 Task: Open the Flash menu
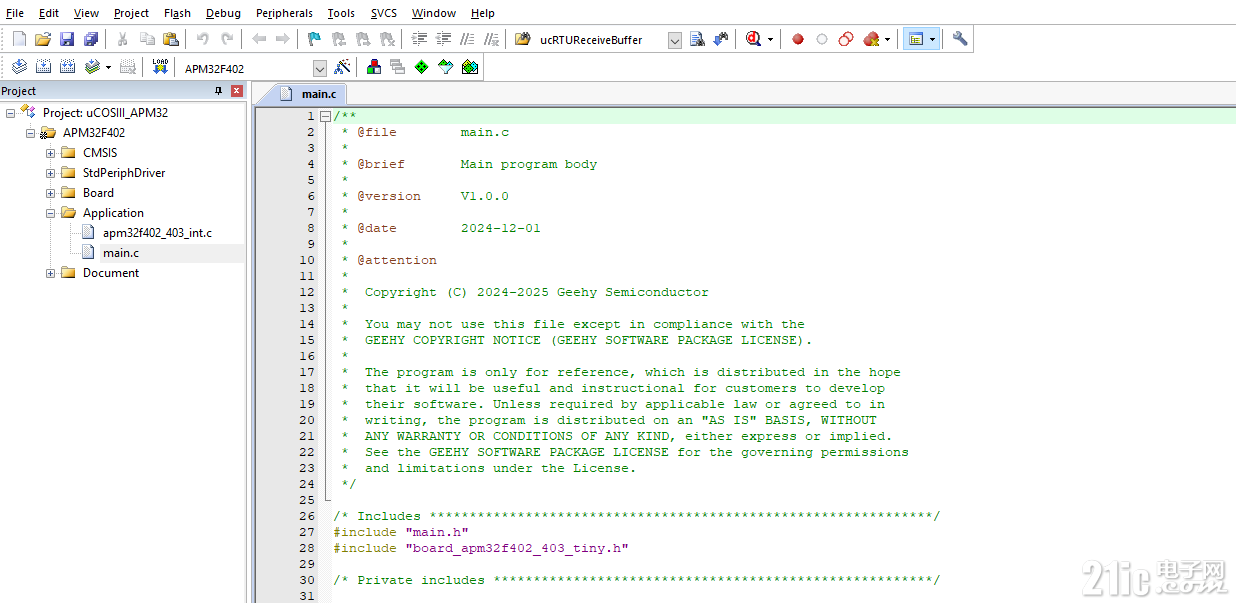177,13
